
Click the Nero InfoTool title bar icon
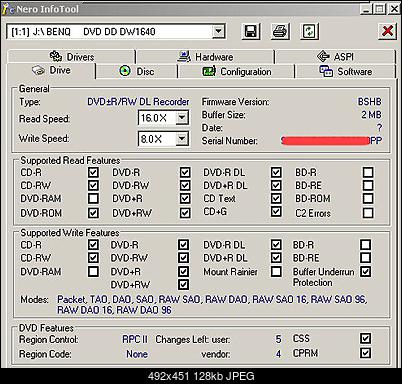click(8, 8)
